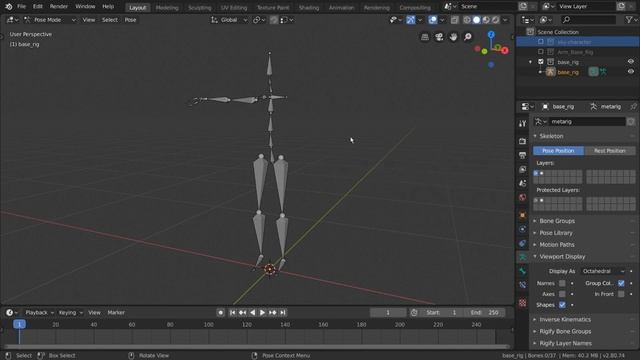Screen dimensions: 640x360
Task: Open the Keying popover
Action: tap(70, 313)
